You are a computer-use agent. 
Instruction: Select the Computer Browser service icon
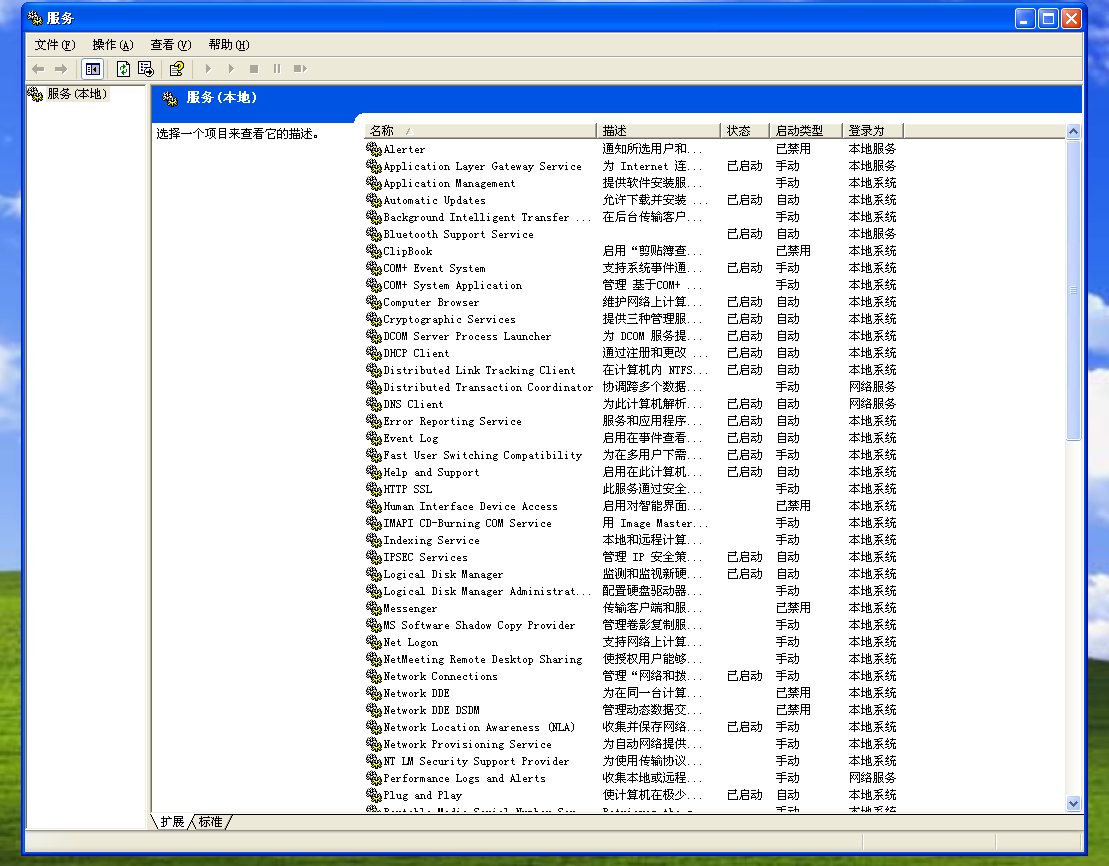click(373, 301)
